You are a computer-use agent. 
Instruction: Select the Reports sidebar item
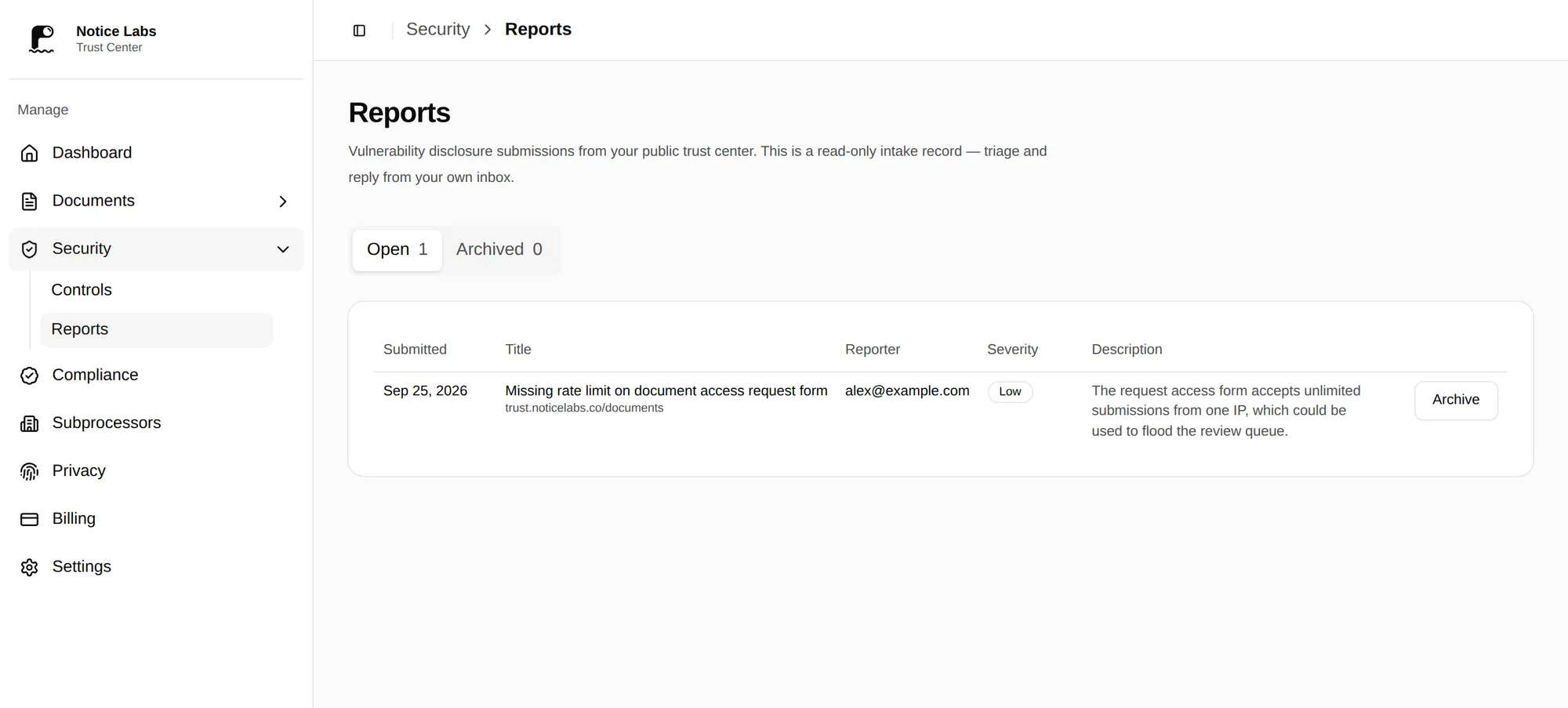(x=157, y=329)
